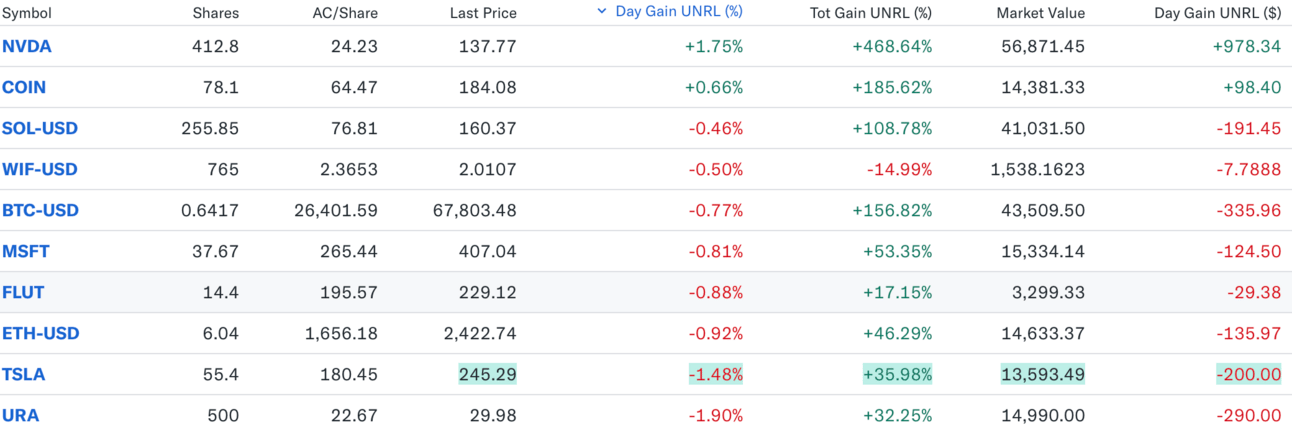The height and width of the screenshot is (435, 1292).
Task: Open the MSFT ticker link
Action: coord(23,251)
